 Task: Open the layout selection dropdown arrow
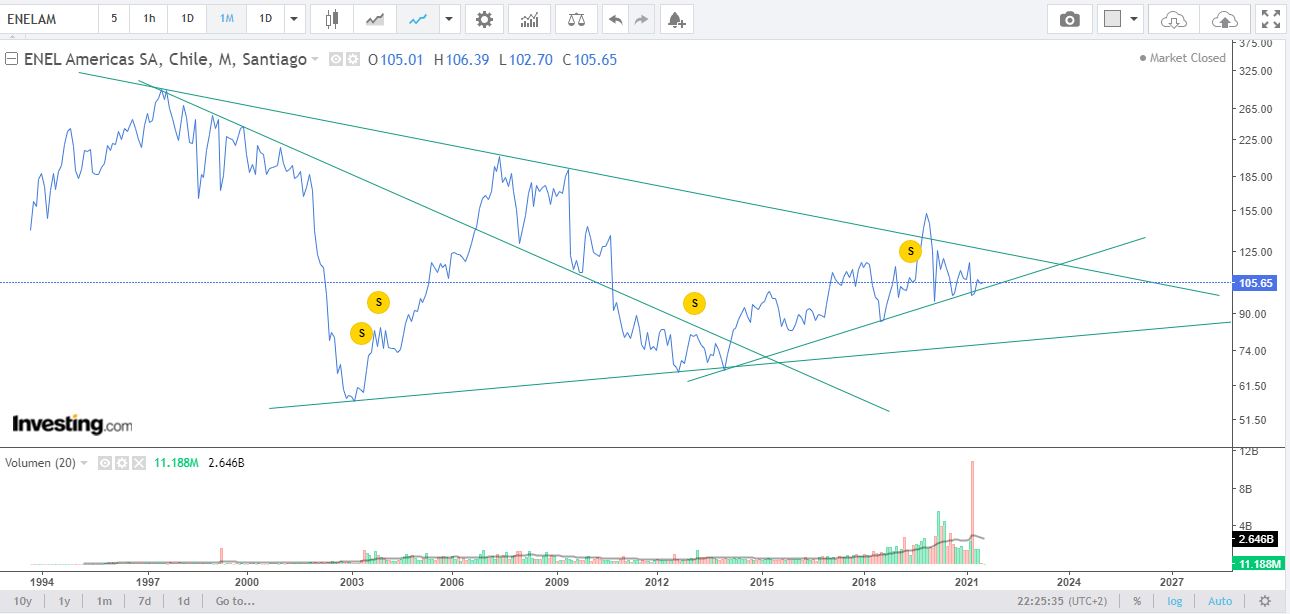point(1135,19)
